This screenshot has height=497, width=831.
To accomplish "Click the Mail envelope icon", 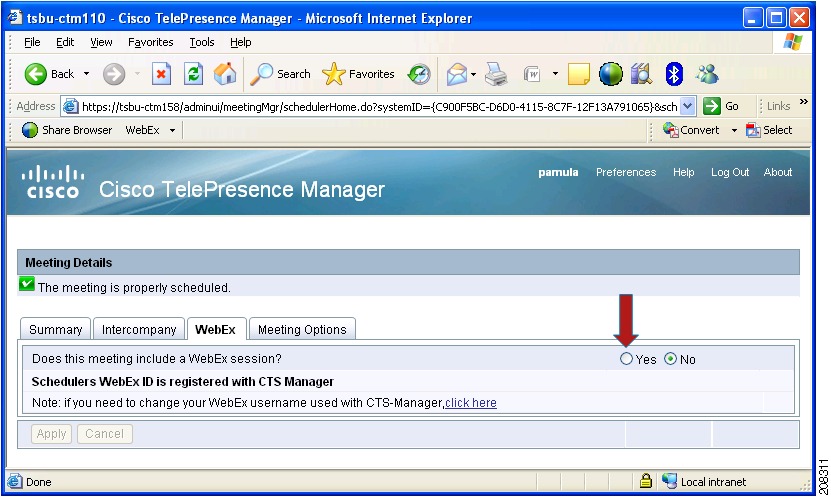I will point(456,74).
